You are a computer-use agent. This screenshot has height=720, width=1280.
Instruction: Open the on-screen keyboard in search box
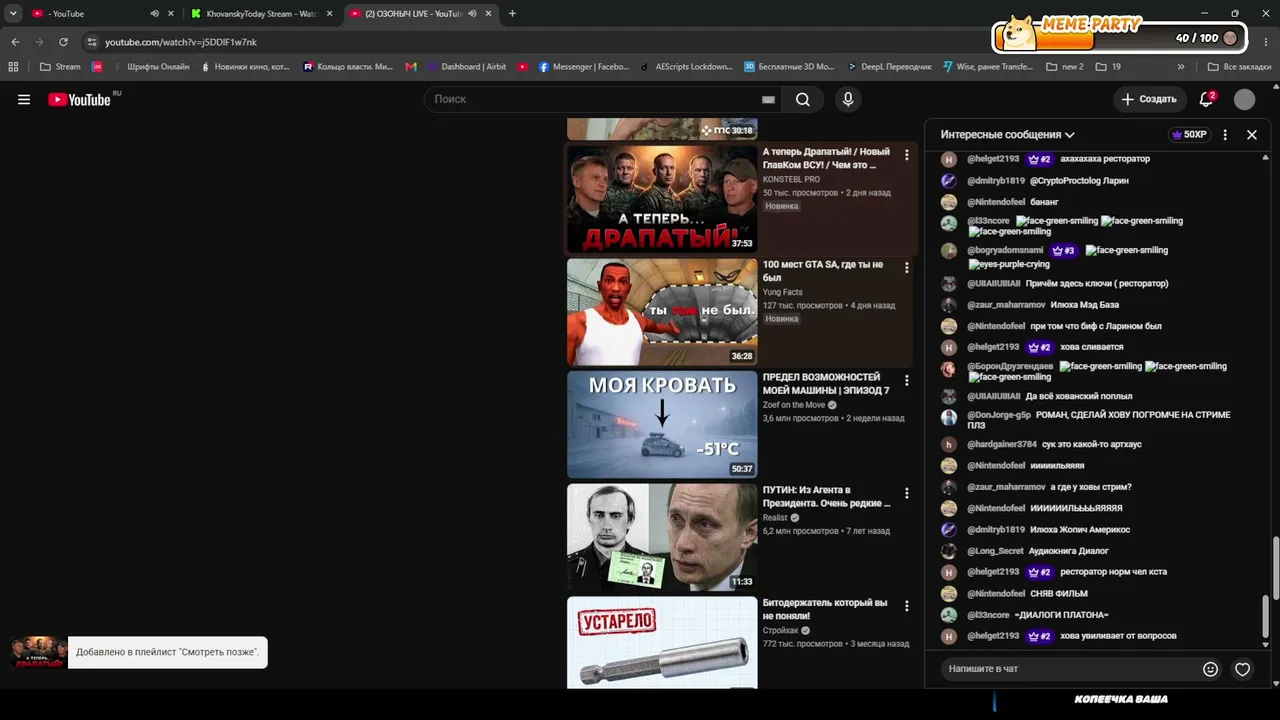[768, 99]
